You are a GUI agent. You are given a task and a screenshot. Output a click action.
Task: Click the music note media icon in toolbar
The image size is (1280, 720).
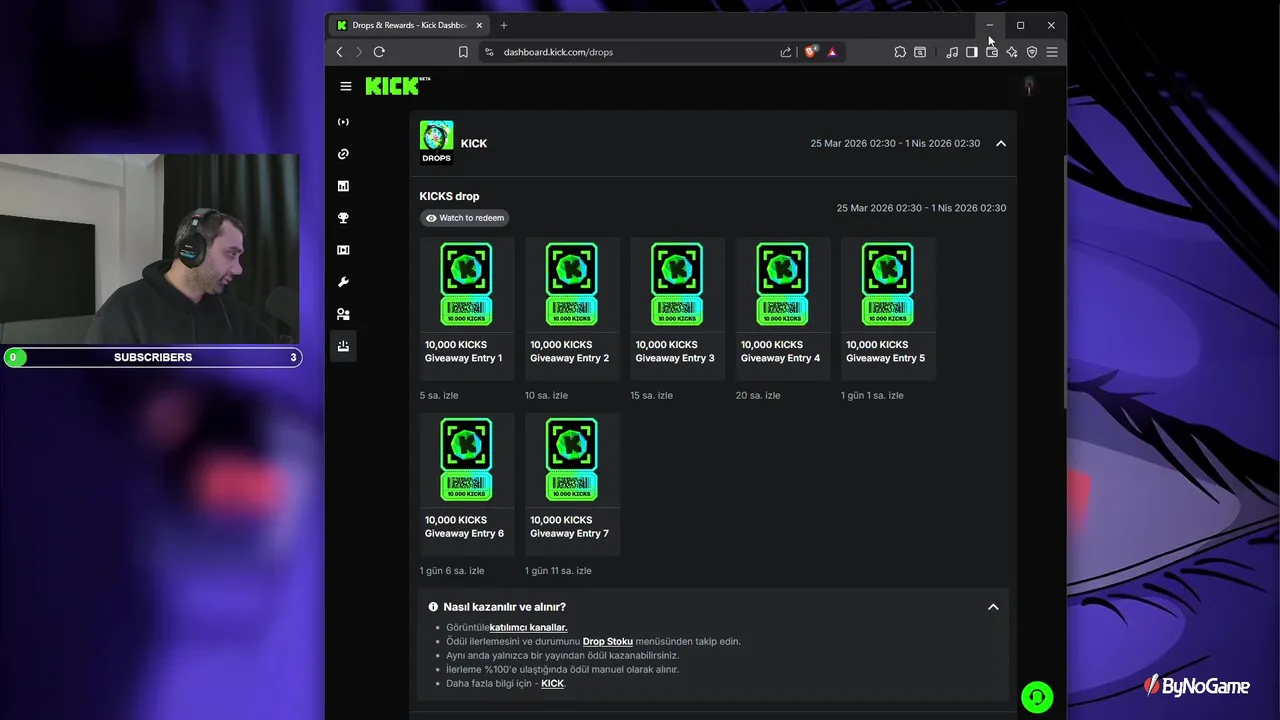pos(952,52)
